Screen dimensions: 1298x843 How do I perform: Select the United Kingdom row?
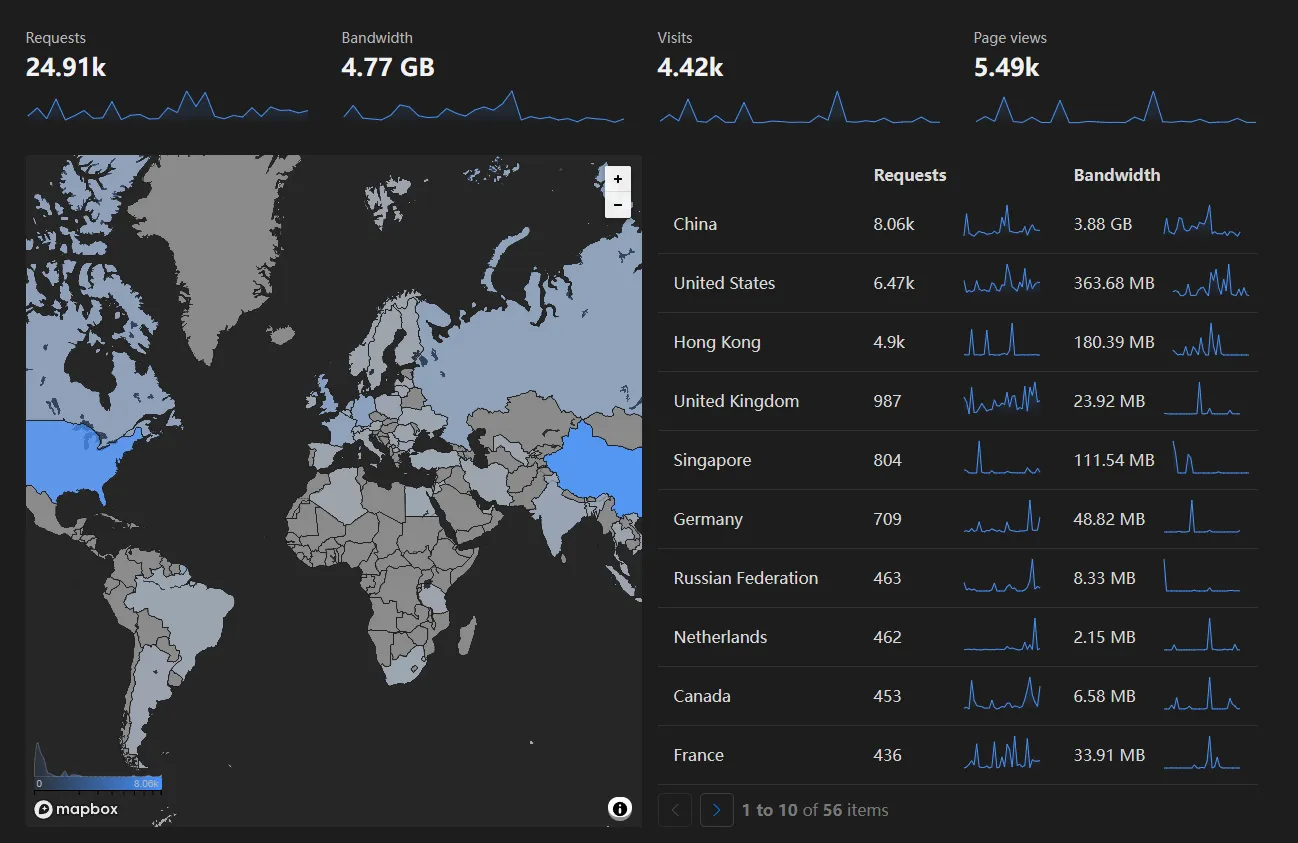click(x=736, y=401)
